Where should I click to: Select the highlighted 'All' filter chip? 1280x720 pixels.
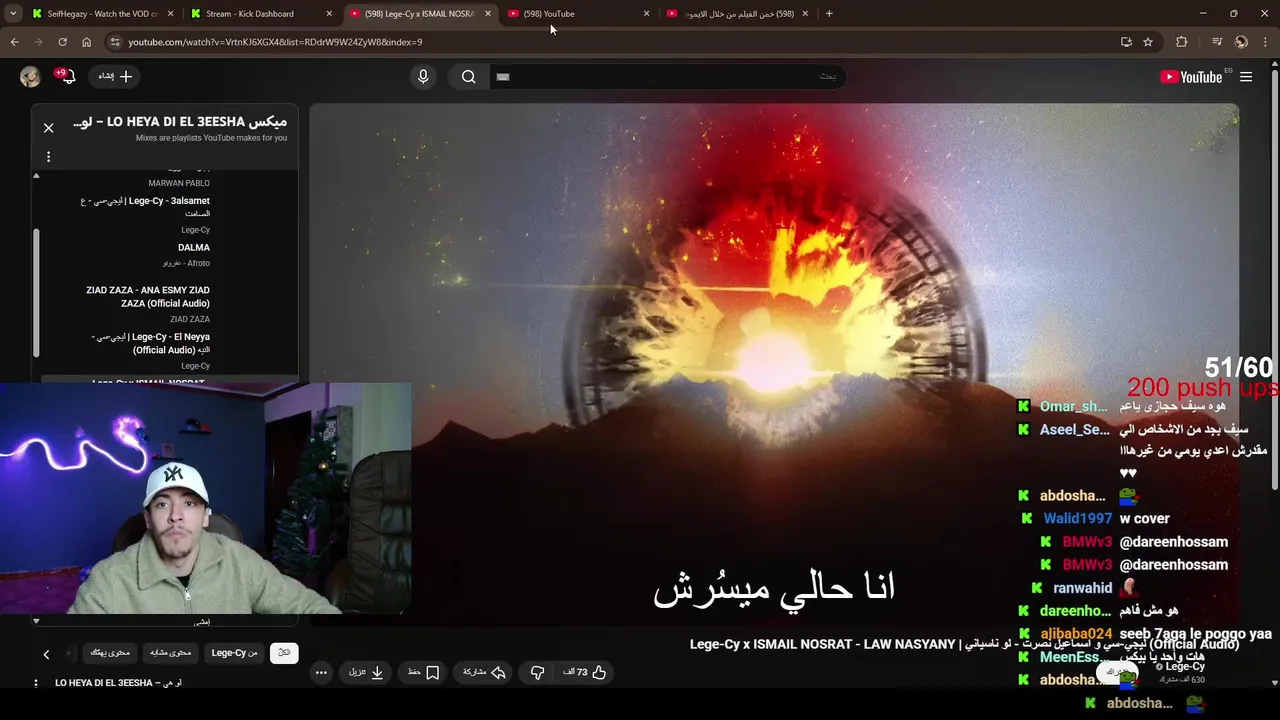tap(284, 653)
